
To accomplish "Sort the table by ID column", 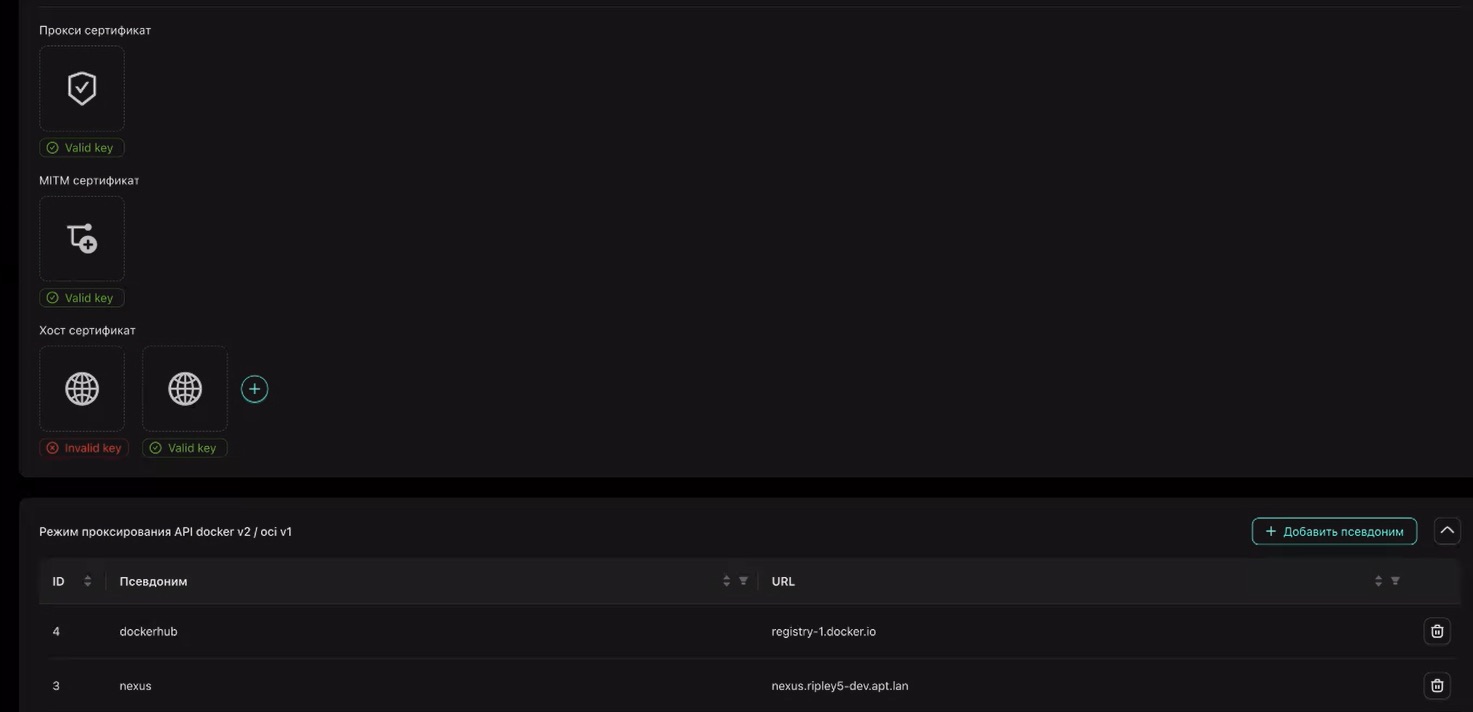I will pyautogui.click(x=87, y=581).
